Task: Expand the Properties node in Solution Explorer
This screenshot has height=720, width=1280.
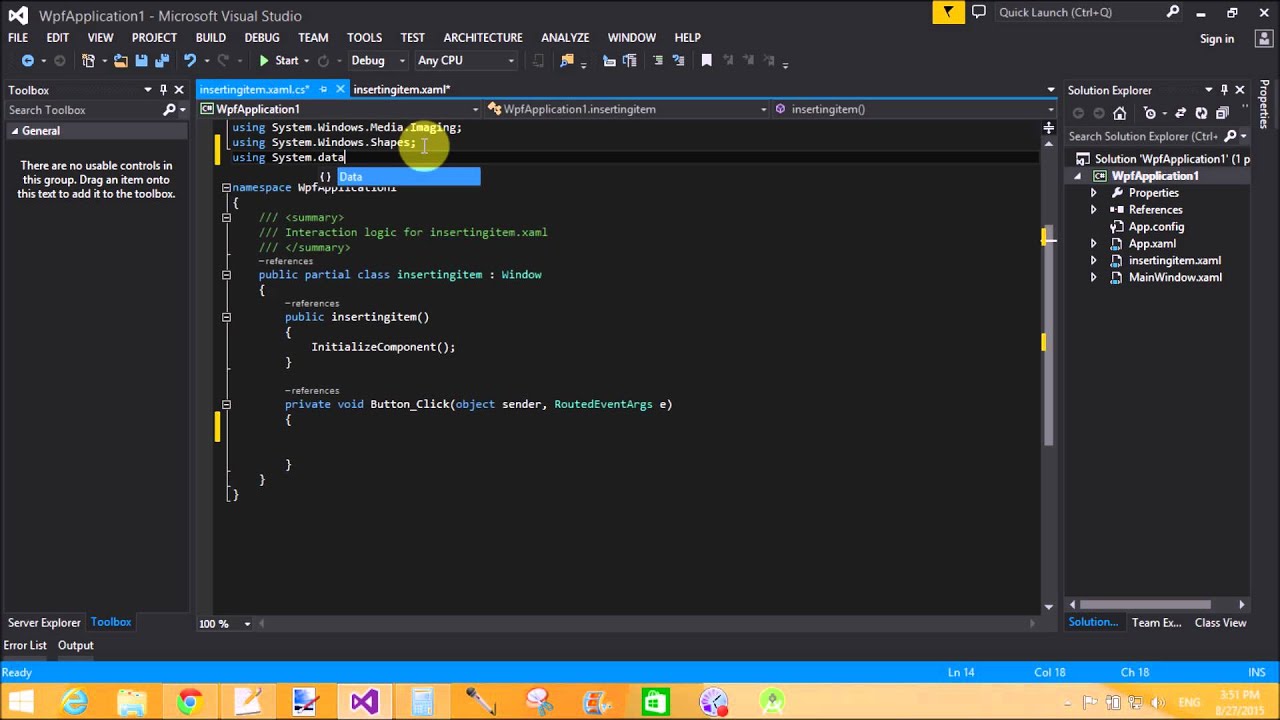Action: [x=1093, y=193]
